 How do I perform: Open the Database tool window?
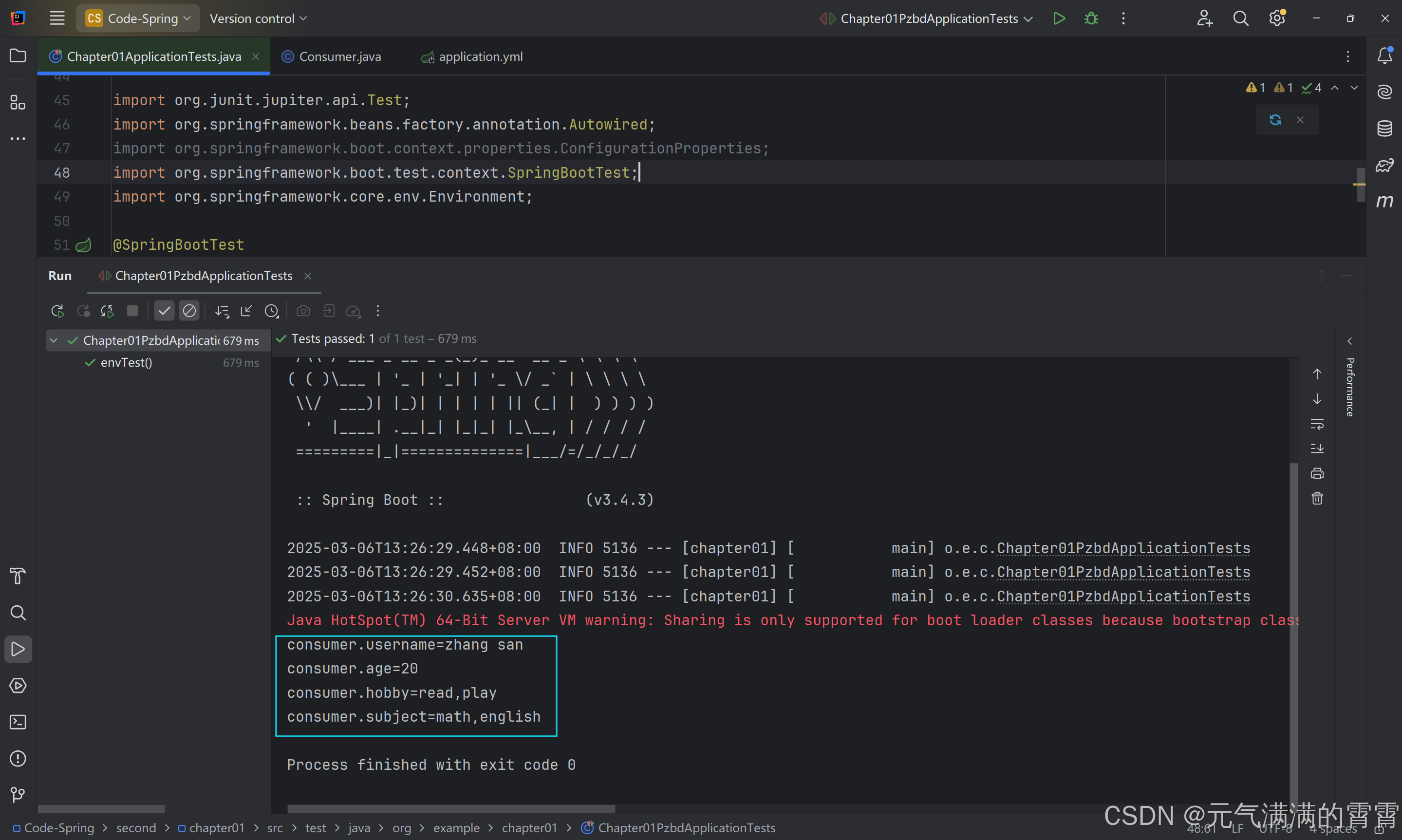coord(1384,128)
